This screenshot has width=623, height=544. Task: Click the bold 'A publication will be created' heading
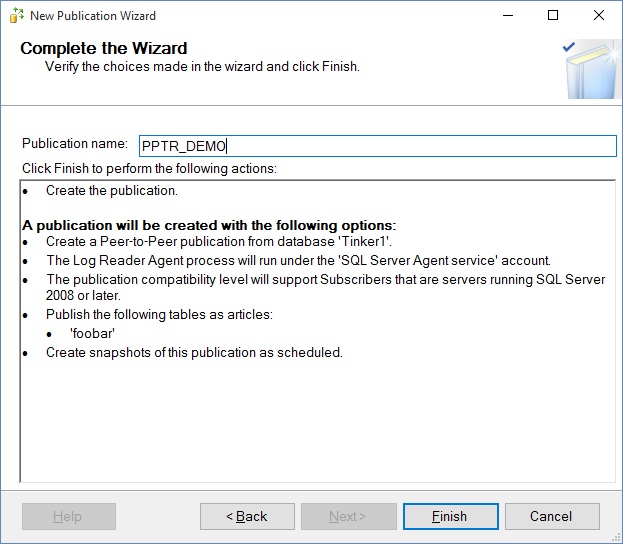[209, 225]
